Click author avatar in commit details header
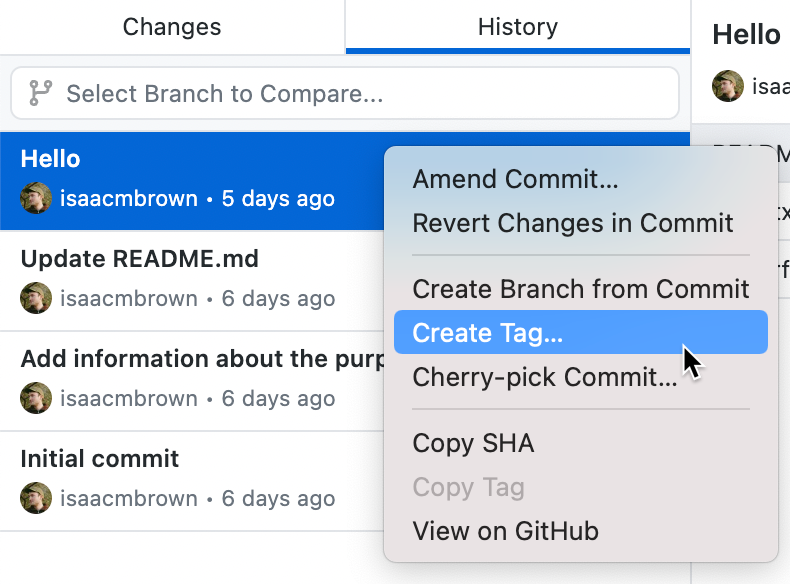790x584 pixels. tap(728, 86)
